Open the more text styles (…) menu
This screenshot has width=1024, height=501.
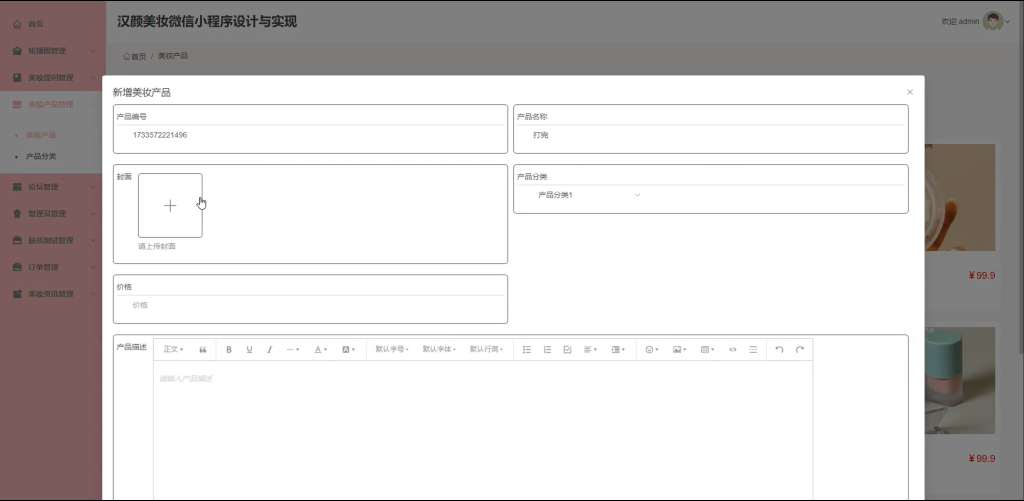pyautogui.click(x=293, y=349)
